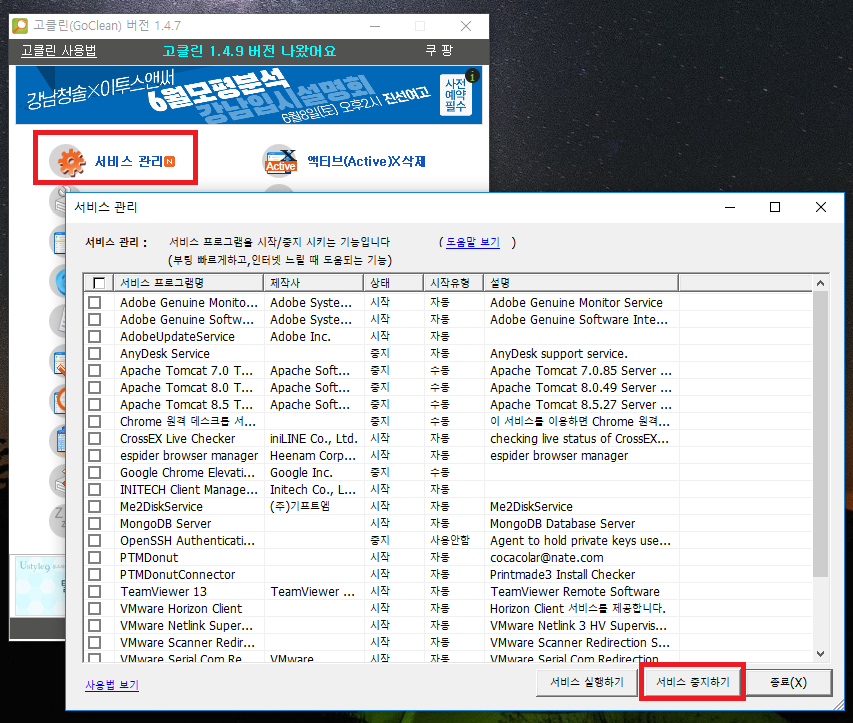This screenshot has width=853, height=723.
Task: Minimize the GoClean main window
Action: click(375, 26)
